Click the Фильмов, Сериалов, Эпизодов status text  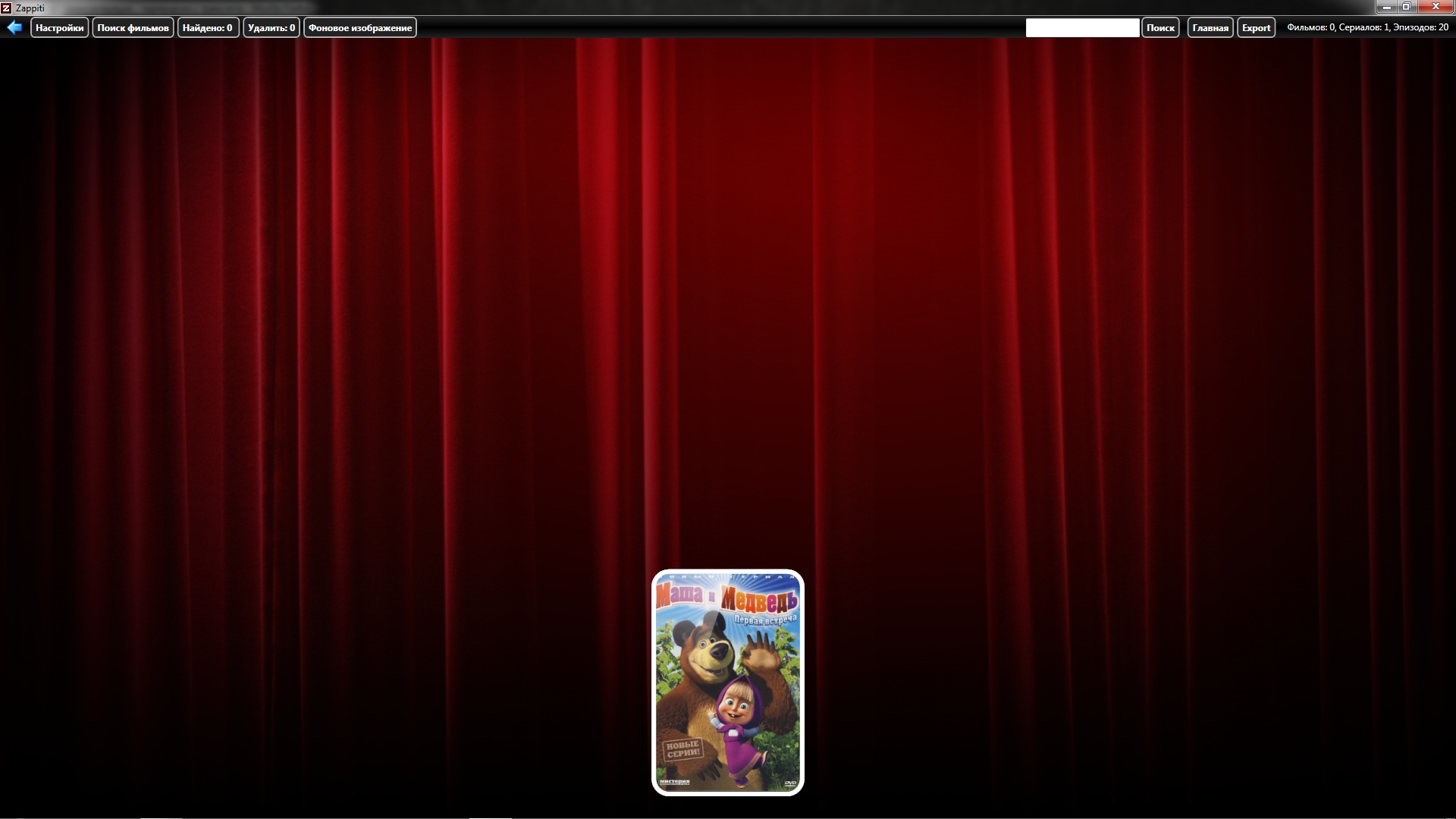point(1367,27)
